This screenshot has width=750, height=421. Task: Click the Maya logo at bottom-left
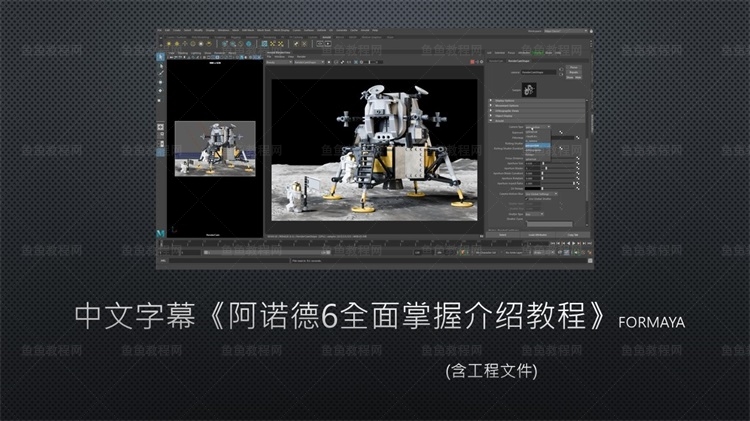(x=160, y=233)
